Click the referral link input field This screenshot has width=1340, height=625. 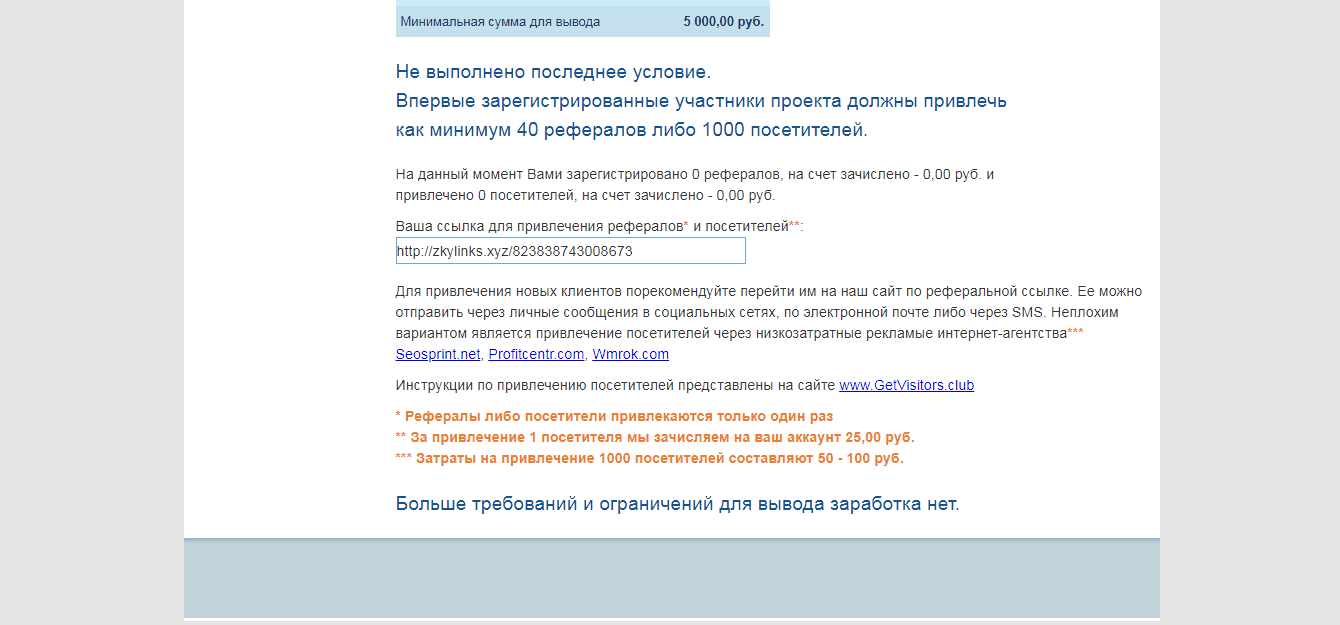coord(570,251)
